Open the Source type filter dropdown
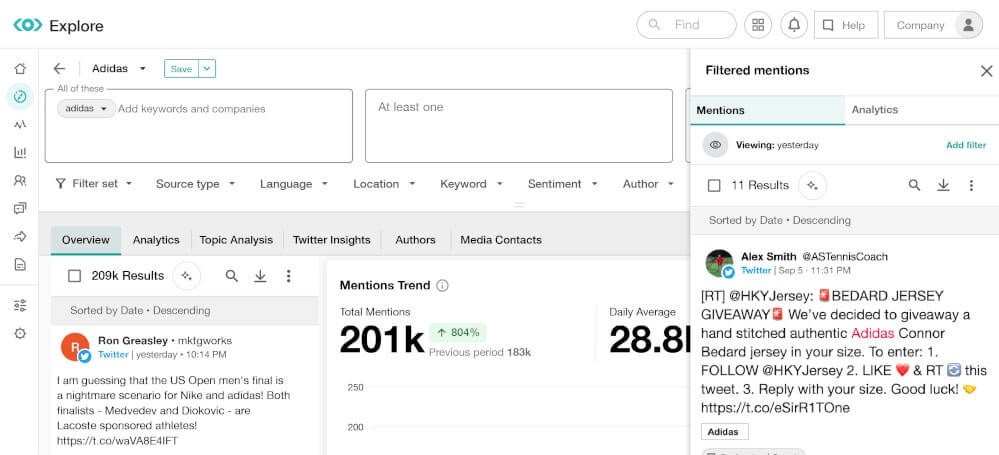The height and width of the screenshot is (455, 999). [196, 184]
